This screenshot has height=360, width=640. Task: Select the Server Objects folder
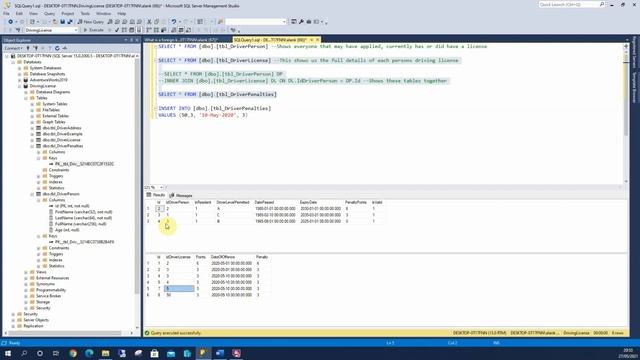(36, 320)
